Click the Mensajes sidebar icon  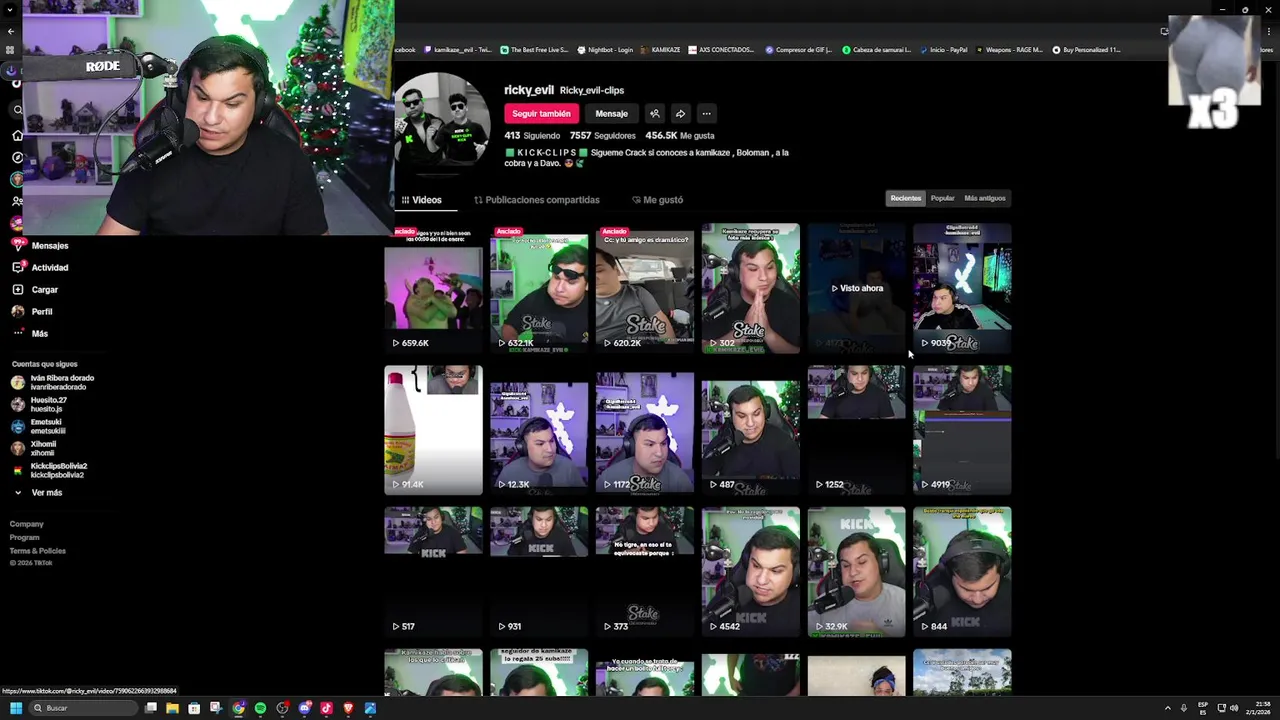pos(17,245)
